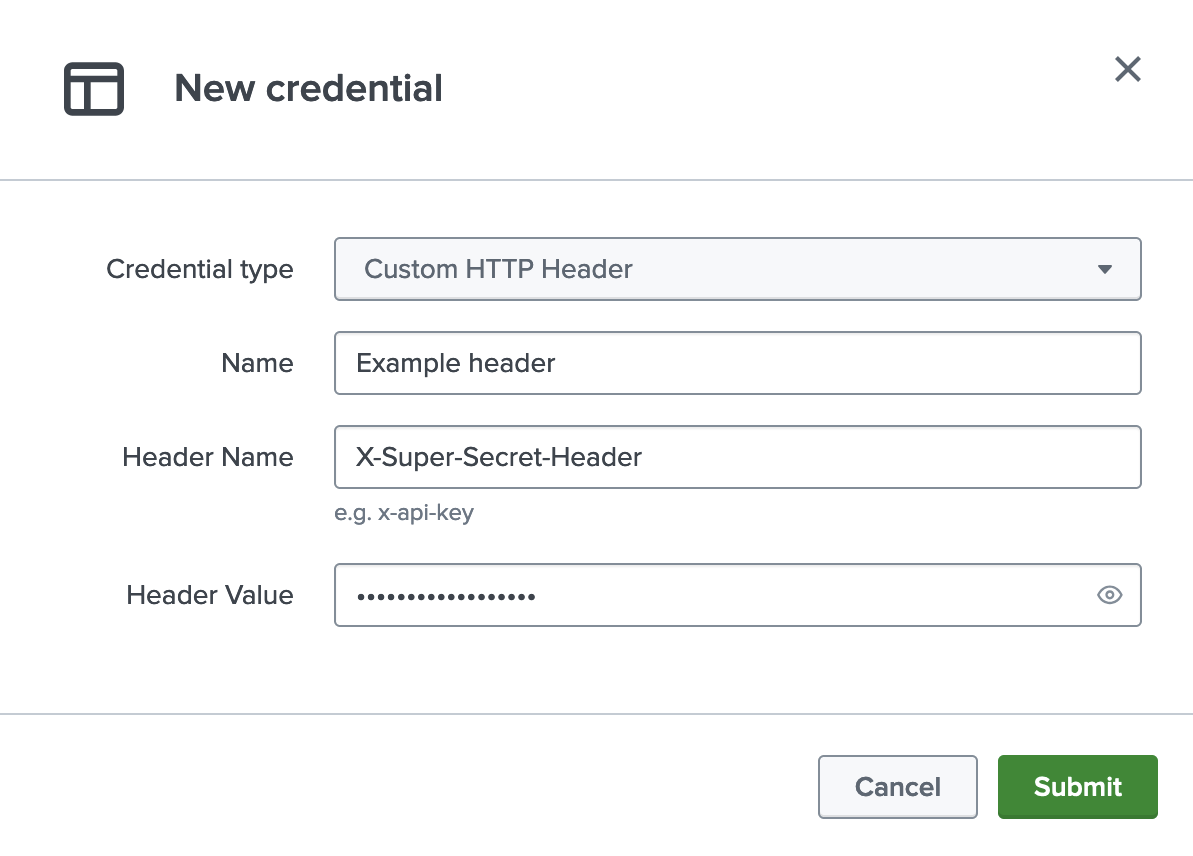Click the Credential type dropdown caret arrow
Screen dimensions: 1193x856
click(x=1104, y=269)
